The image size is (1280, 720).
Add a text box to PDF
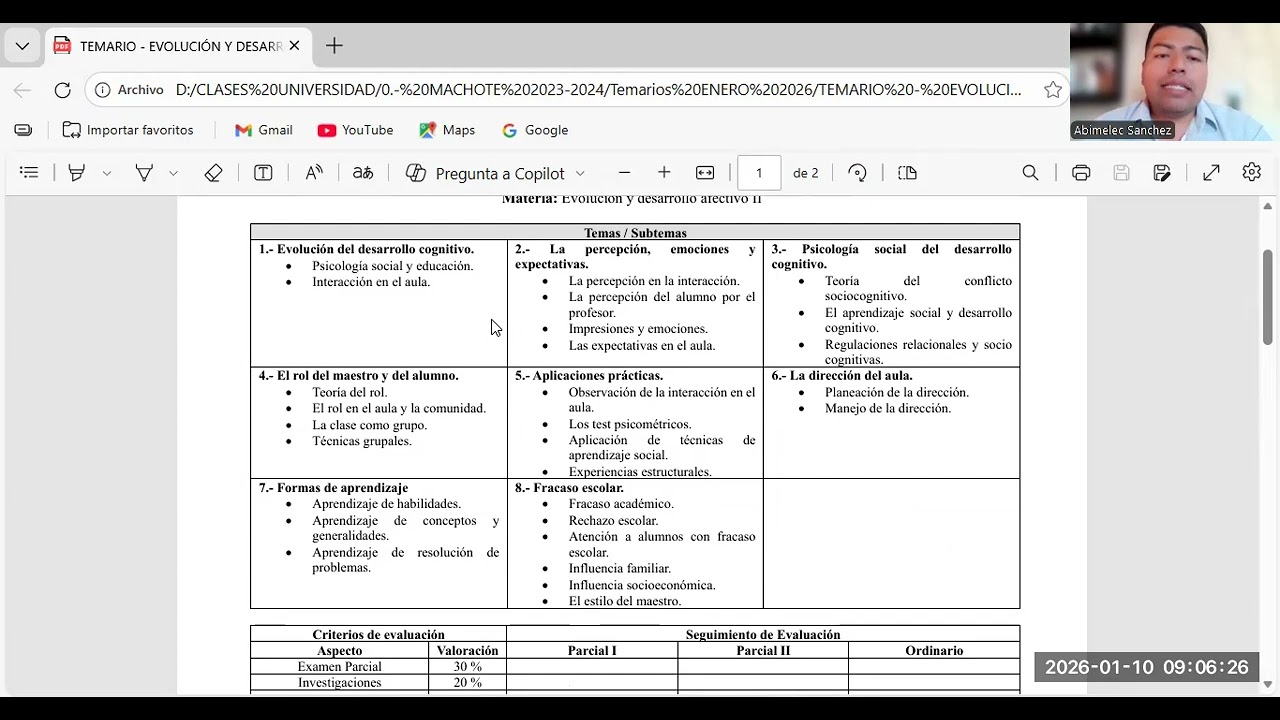click(x=263, y=173)
